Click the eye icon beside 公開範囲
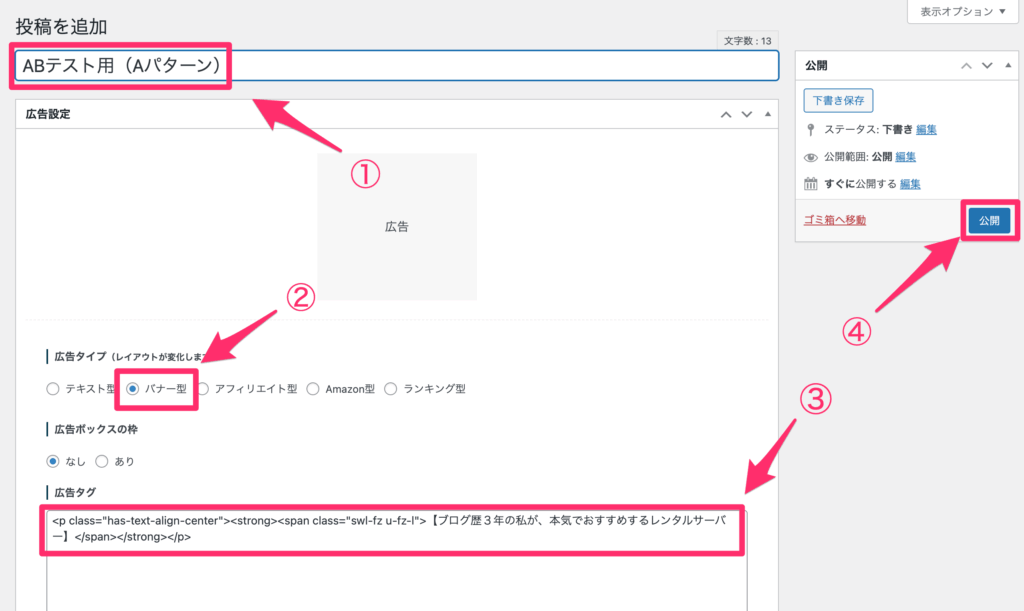The image size is (1024, 611). 810,156
